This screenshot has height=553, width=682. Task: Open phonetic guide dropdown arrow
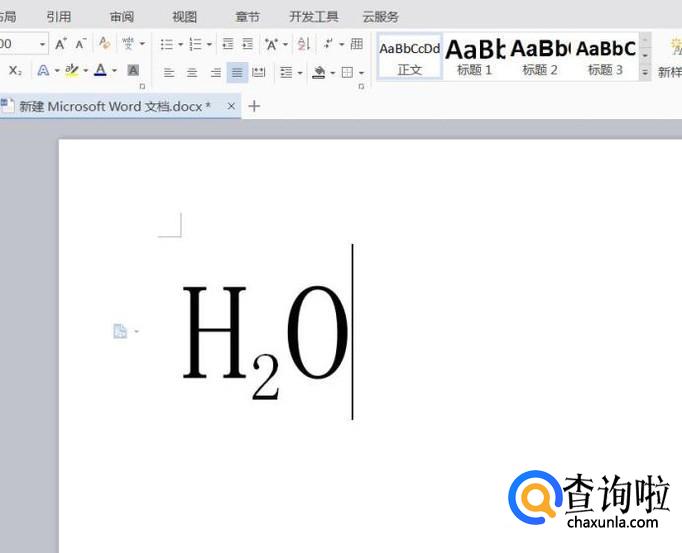click(x=142, y=44)
